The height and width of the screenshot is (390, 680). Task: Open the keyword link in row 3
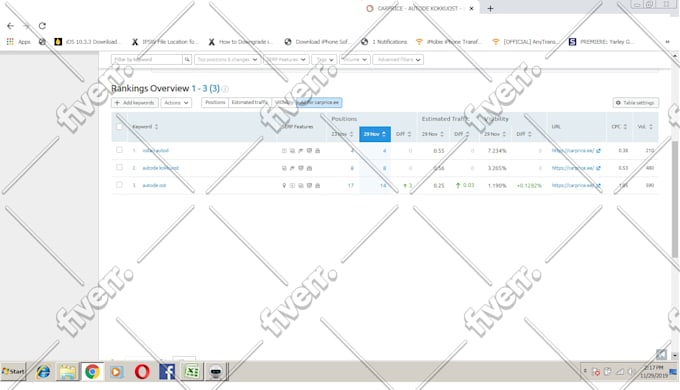pyautogui.click(x=154, y=185)
